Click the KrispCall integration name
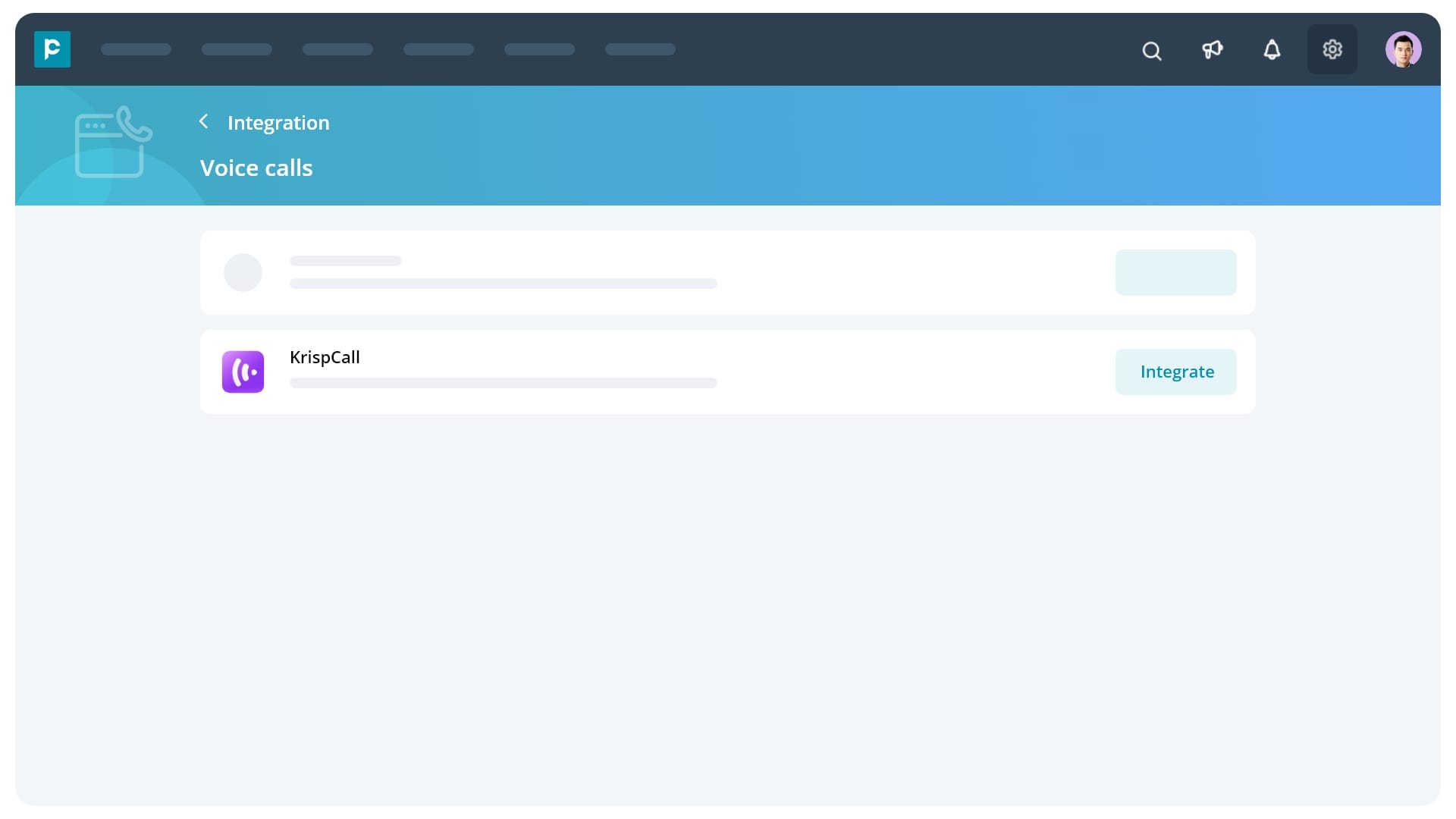 [325, 357]
